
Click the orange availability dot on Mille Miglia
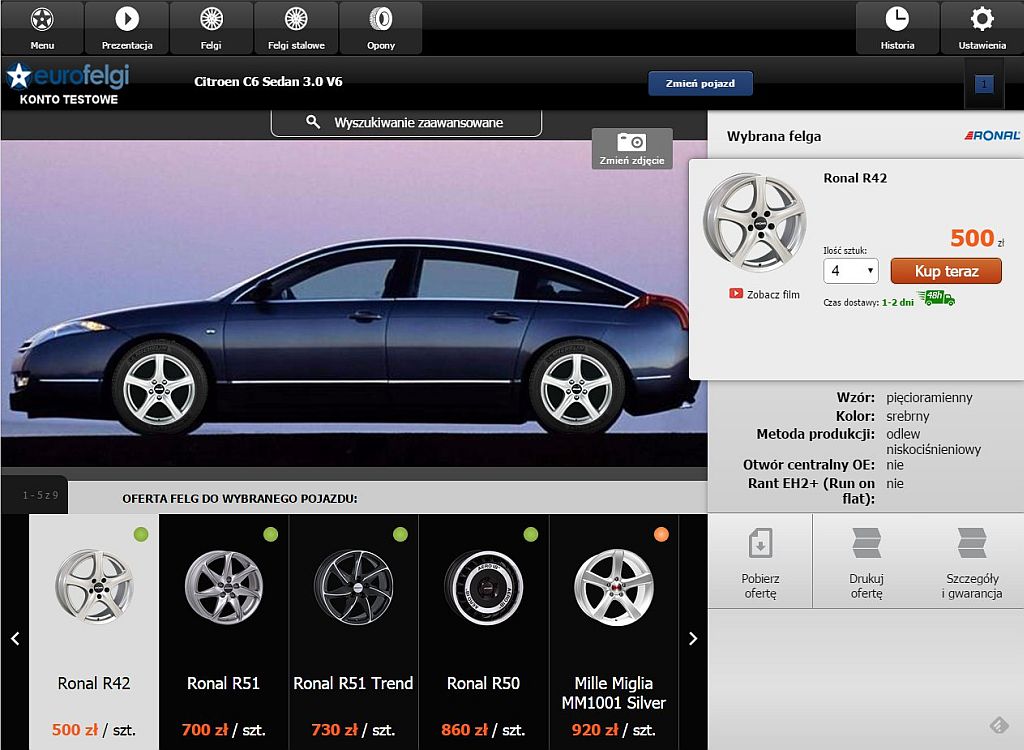tap(661, 534)
